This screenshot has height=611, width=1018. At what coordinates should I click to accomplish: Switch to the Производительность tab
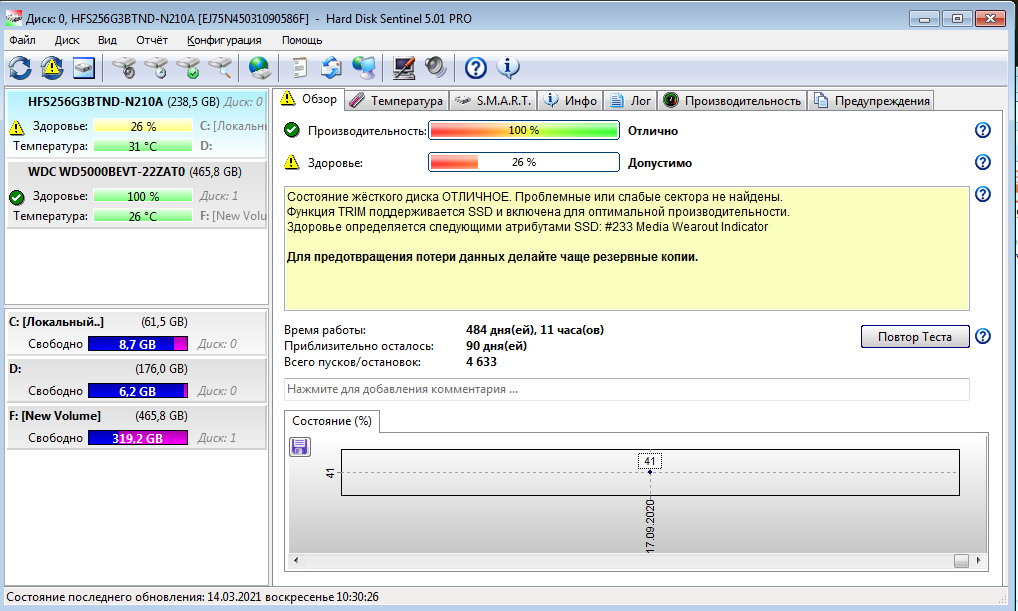[732, 101]
